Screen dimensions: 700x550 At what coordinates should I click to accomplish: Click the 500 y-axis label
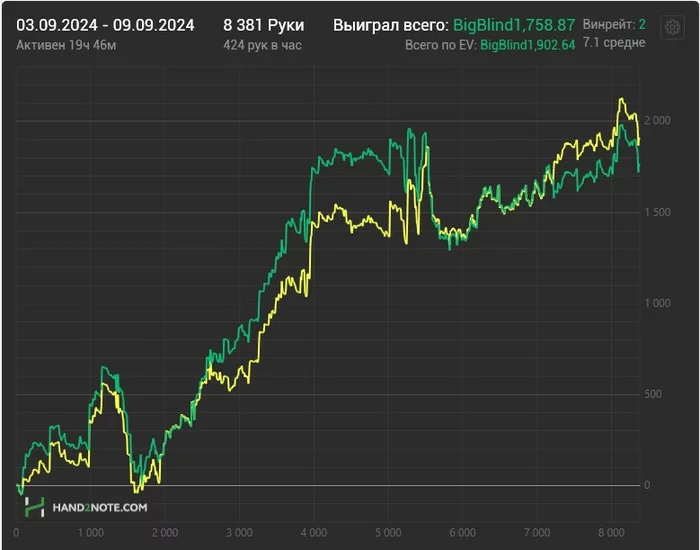[653, 394]
